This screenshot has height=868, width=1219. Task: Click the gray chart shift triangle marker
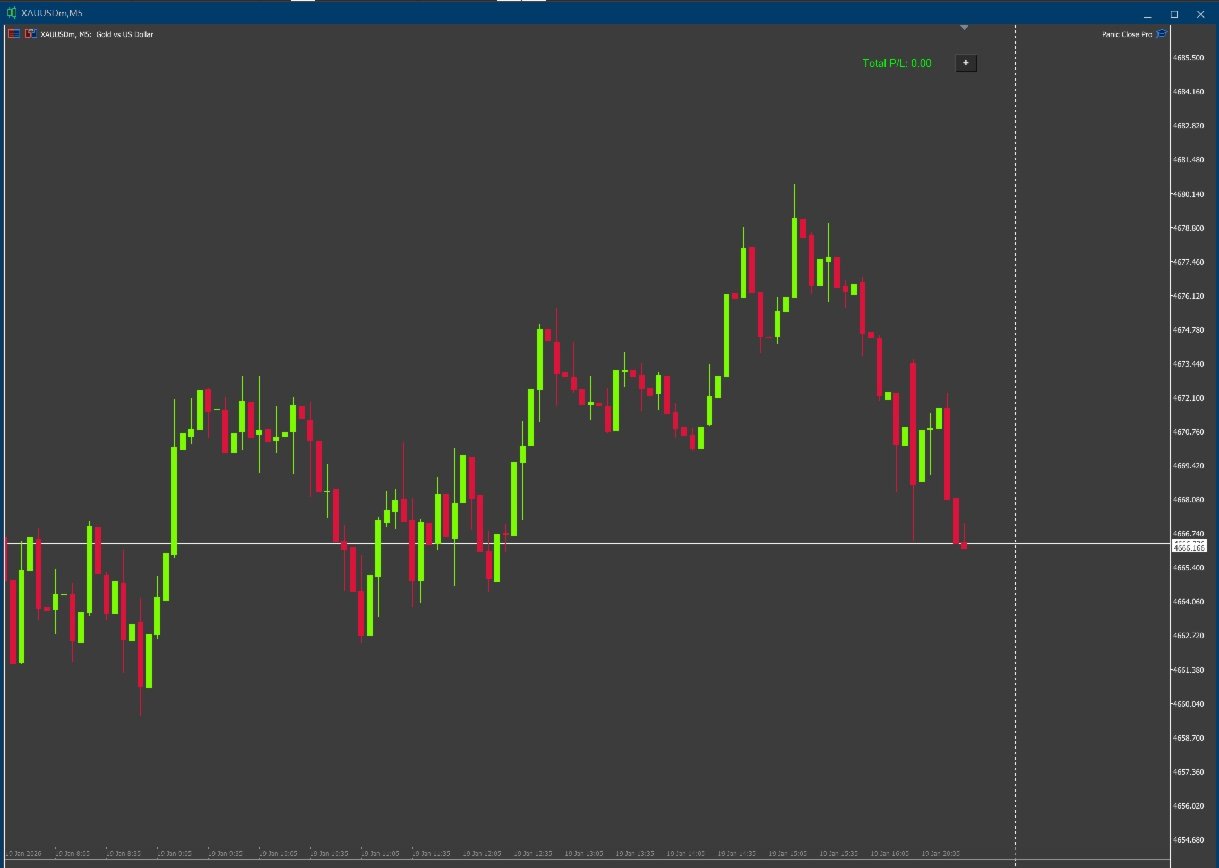[x=964, y=27]
